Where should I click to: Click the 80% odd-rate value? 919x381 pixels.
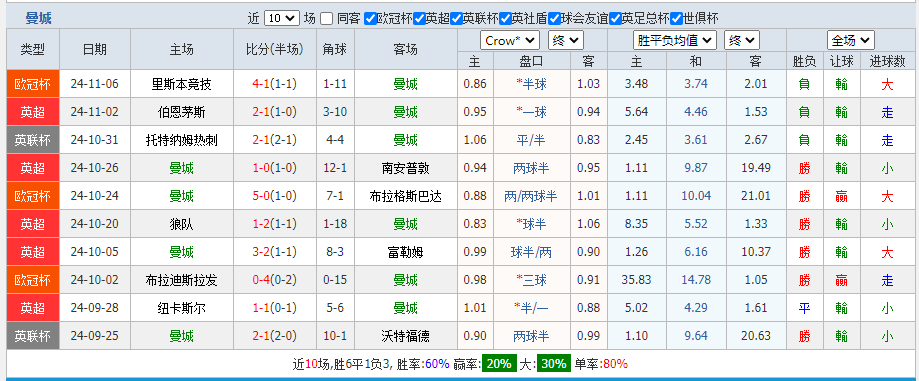[615, 363]
